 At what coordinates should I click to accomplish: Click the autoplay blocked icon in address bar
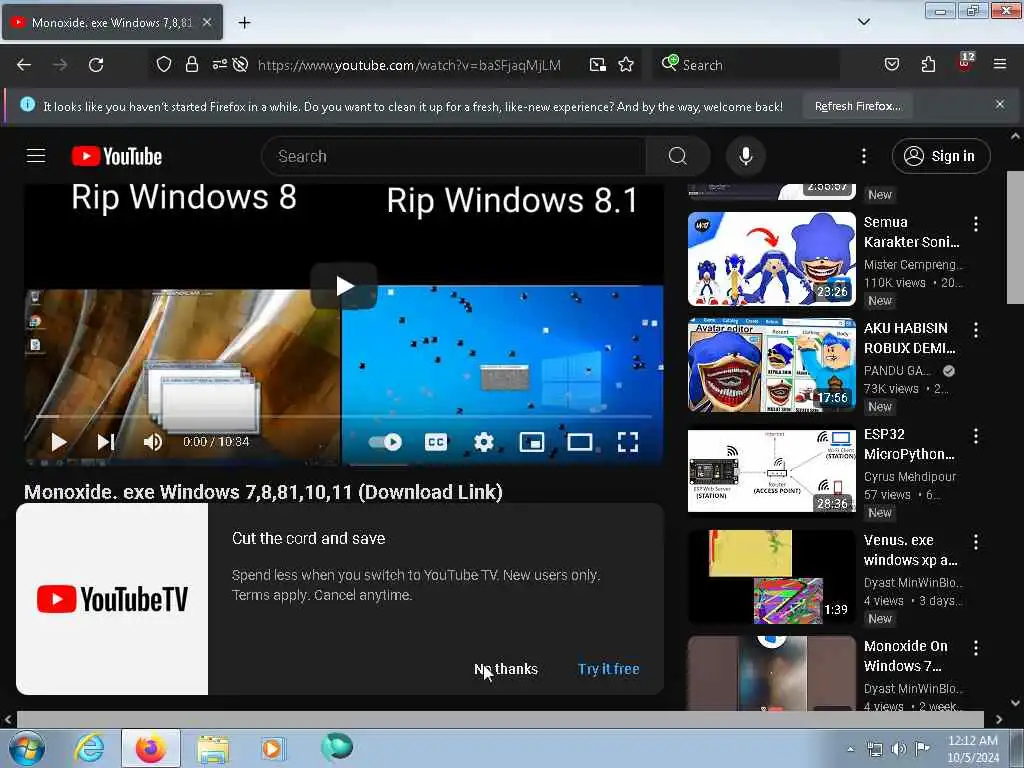point(240,65)
